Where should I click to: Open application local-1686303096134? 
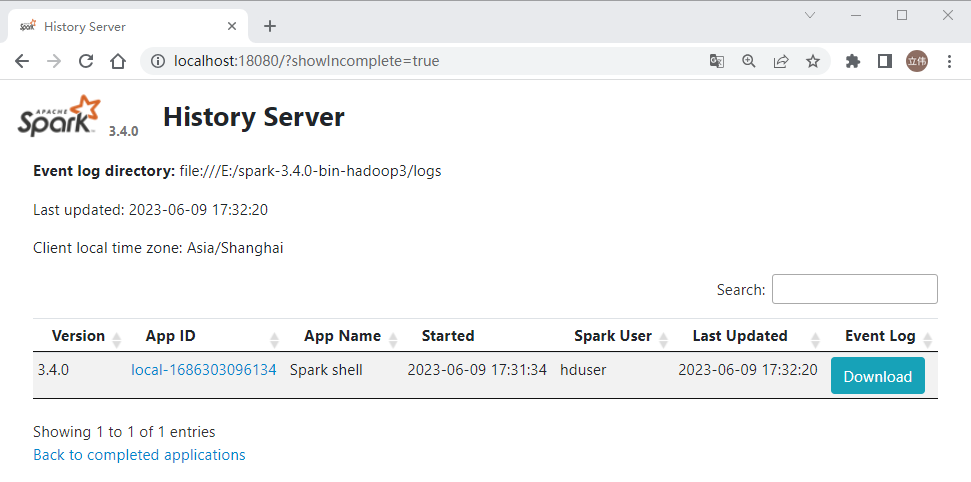[x=203, y=370]
